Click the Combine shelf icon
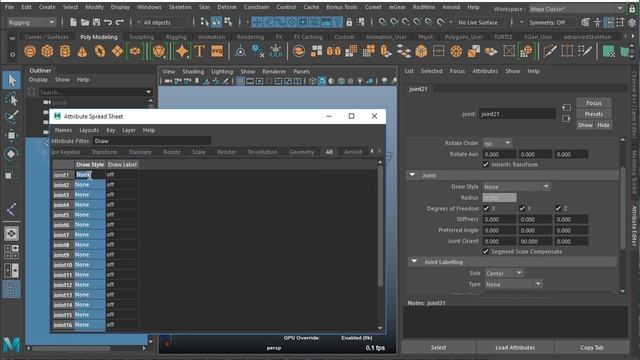This screenshot has width=640, height=360. (299, 51)
